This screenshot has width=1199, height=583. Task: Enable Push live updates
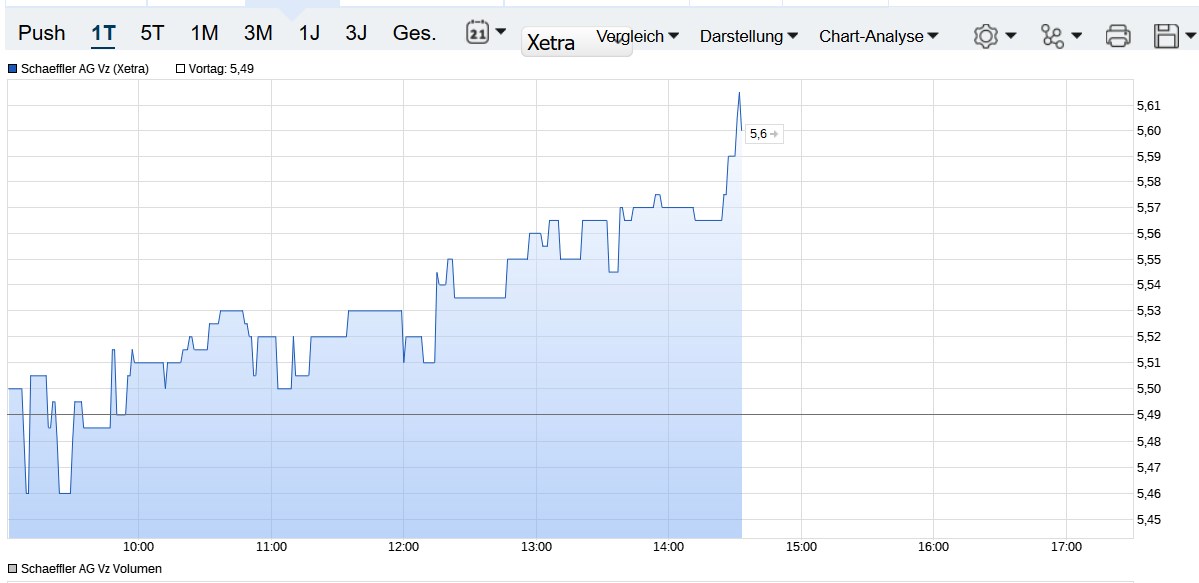[x=41, y=33]
